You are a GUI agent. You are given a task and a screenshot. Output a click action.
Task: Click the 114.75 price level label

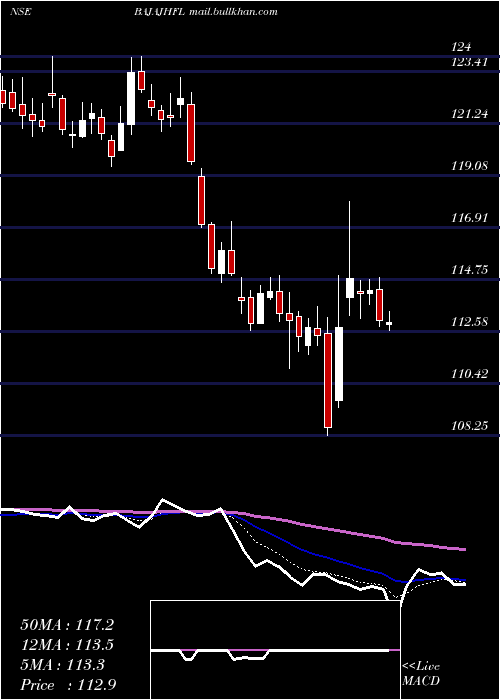469,270
